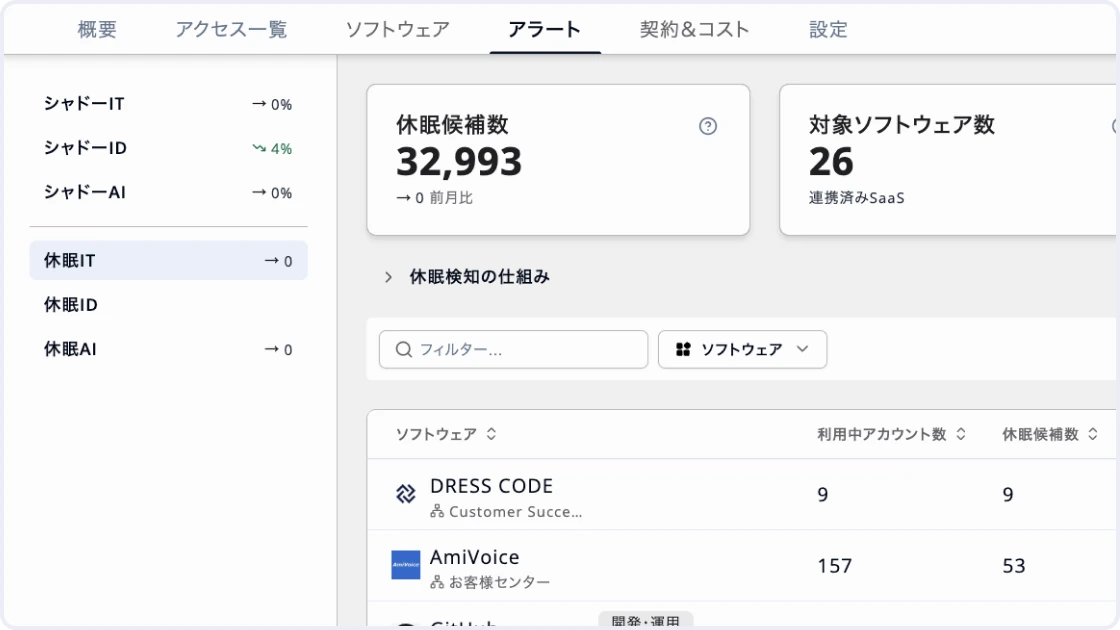Open the ソフトウェア dropdown chevron
Image resolution: width=1120 pixels, height=630 pixels.
point(803,349)
